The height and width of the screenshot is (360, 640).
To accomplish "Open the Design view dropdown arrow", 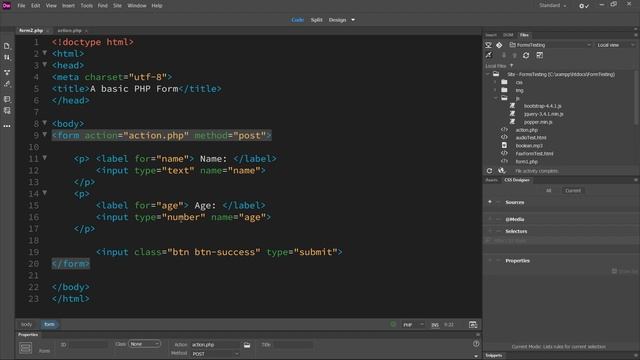I will click(353, 20).
